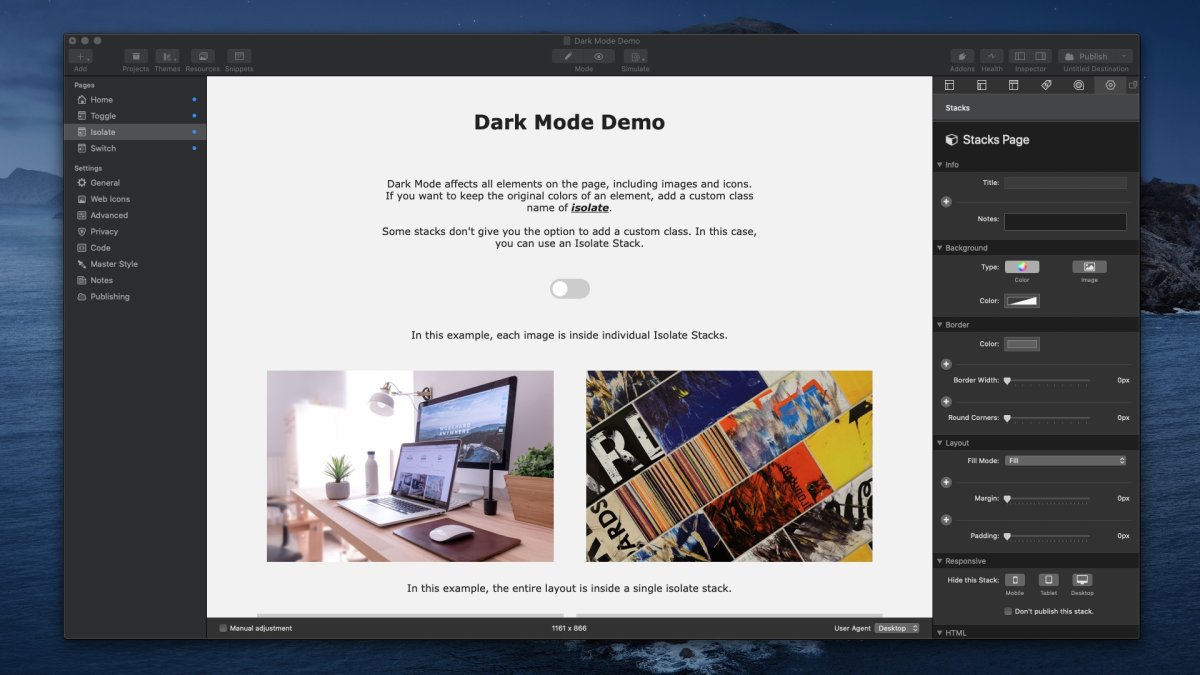Select the tag-shaped inspector tab icon
The width and height of the screenshot is (1200, 675).
(x=1046, y=85)
